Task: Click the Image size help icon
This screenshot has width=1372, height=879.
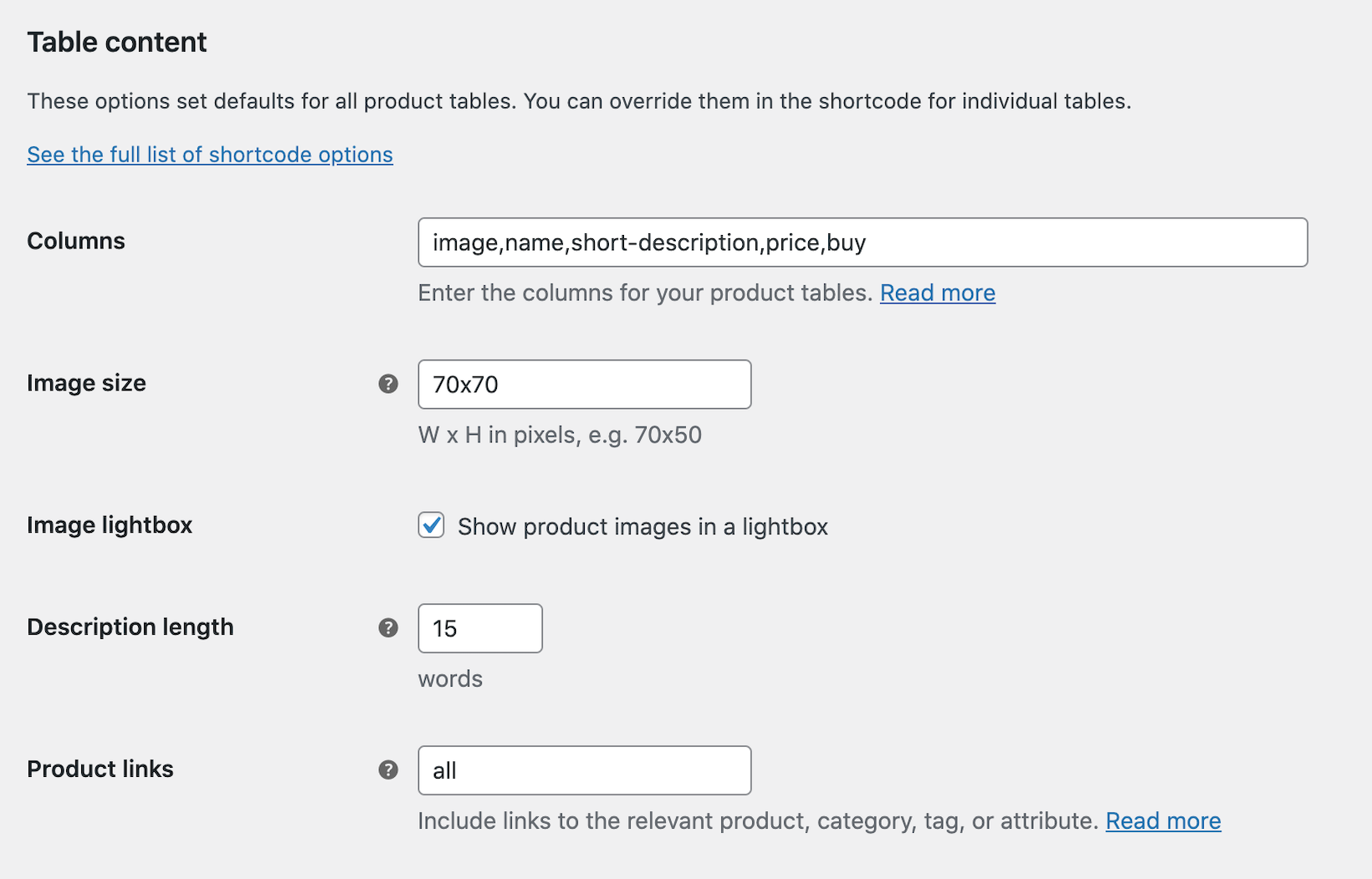Action: (x=388, y=383)
